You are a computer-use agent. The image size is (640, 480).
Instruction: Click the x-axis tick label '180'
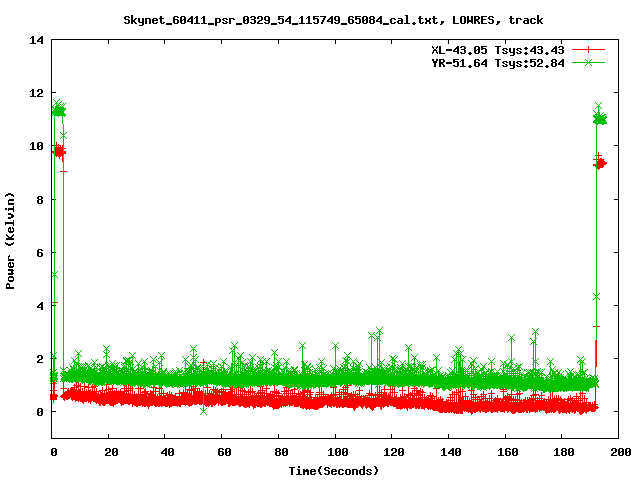[564, 452]
